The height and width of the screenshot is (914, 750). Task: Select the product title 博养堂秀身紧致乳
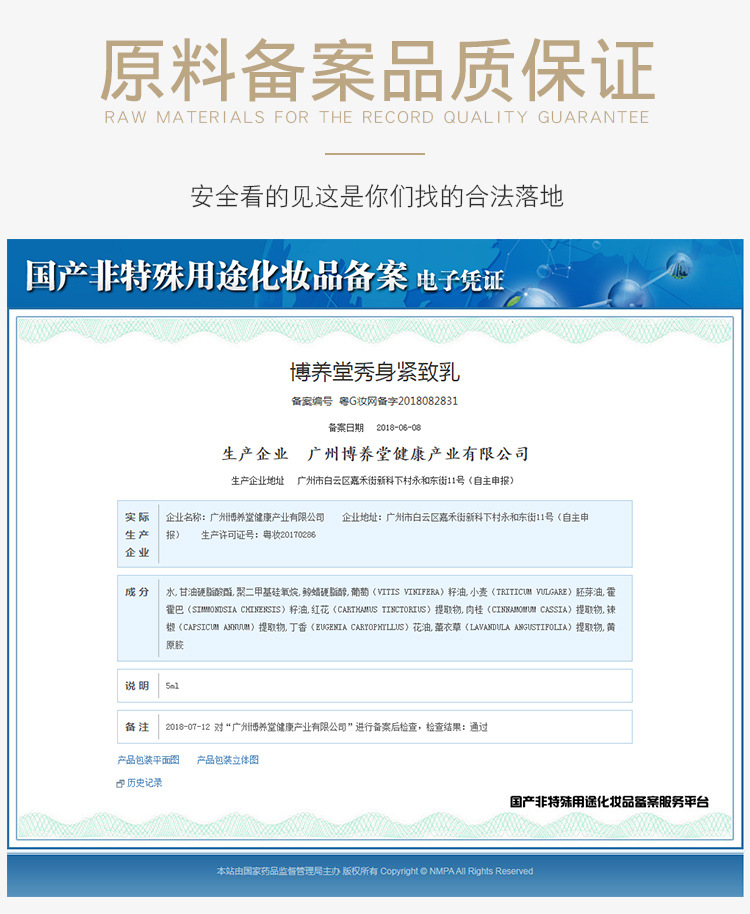375,372
